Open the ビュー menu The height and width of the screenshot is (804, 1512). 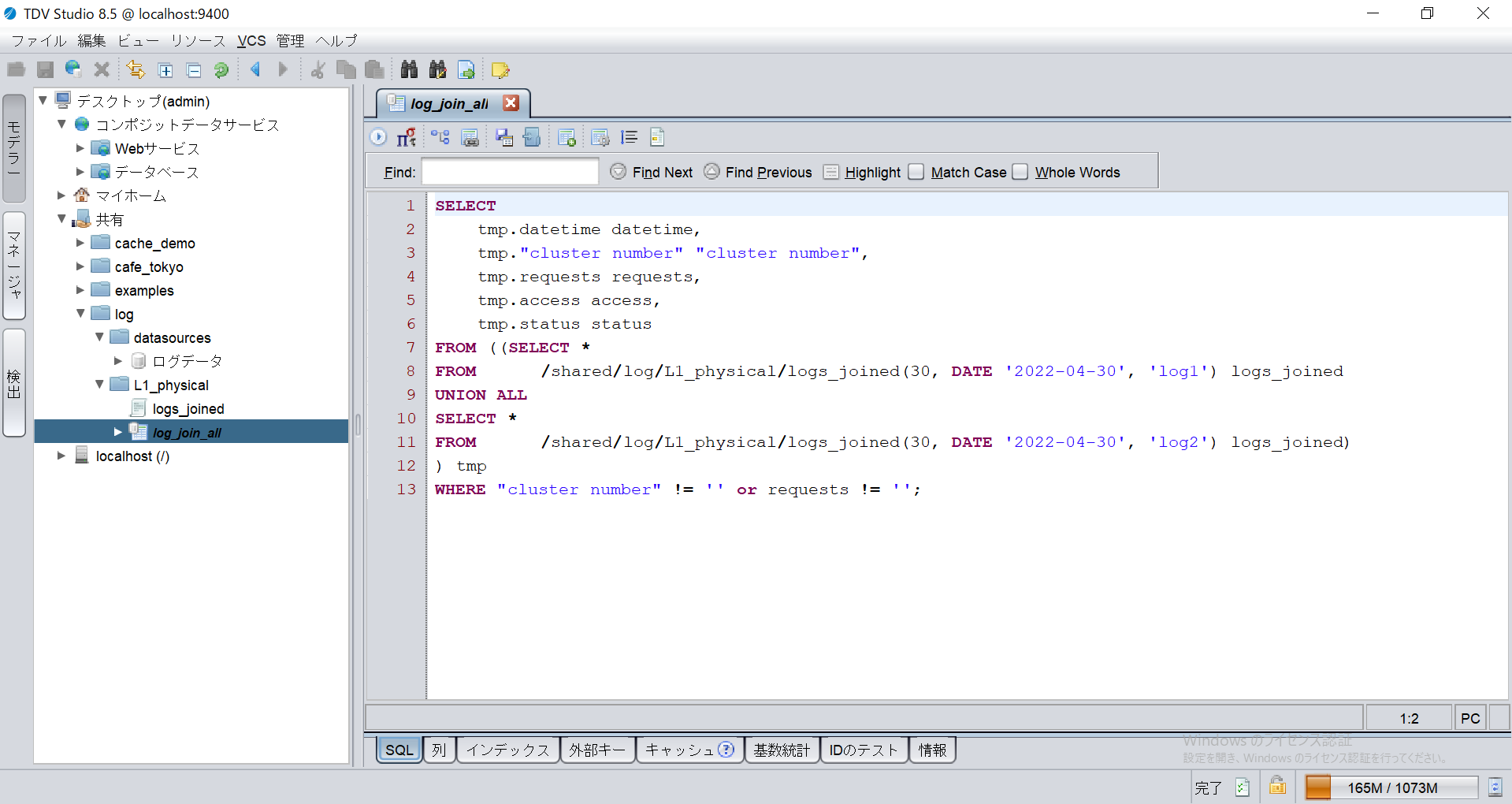tap(138, 40)
